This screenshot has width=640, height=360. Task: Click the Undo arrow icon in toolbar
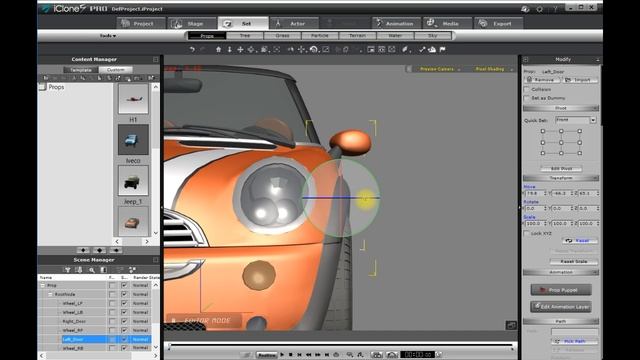pos(192,49)
